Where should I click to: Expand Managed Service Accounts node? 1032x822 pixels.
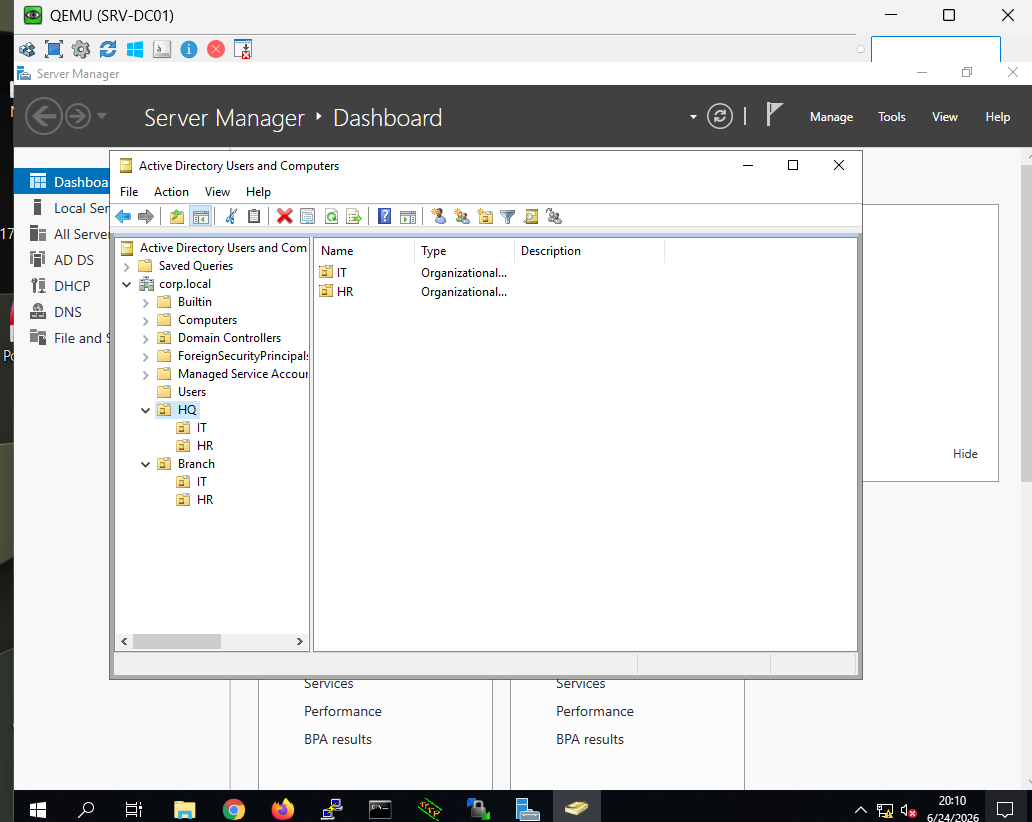click(145, 374)
